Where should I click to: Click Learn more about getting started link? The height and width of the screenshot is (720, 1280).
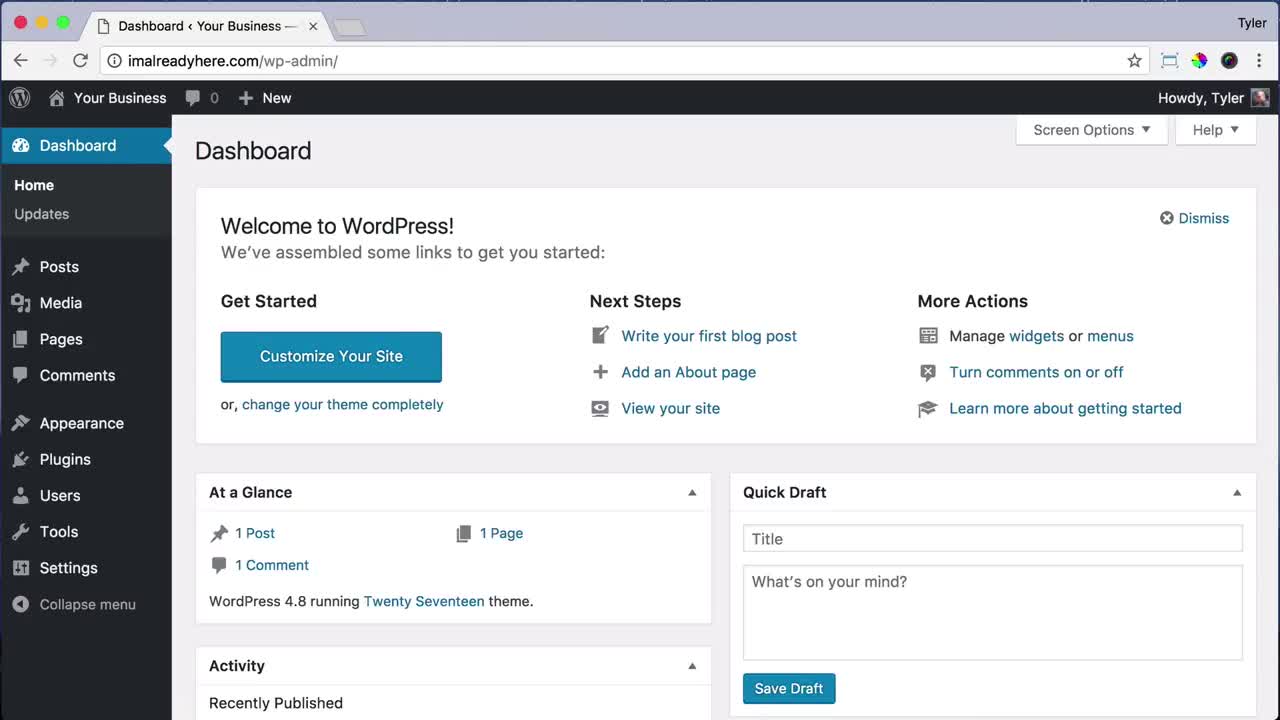click(1065, 408)
